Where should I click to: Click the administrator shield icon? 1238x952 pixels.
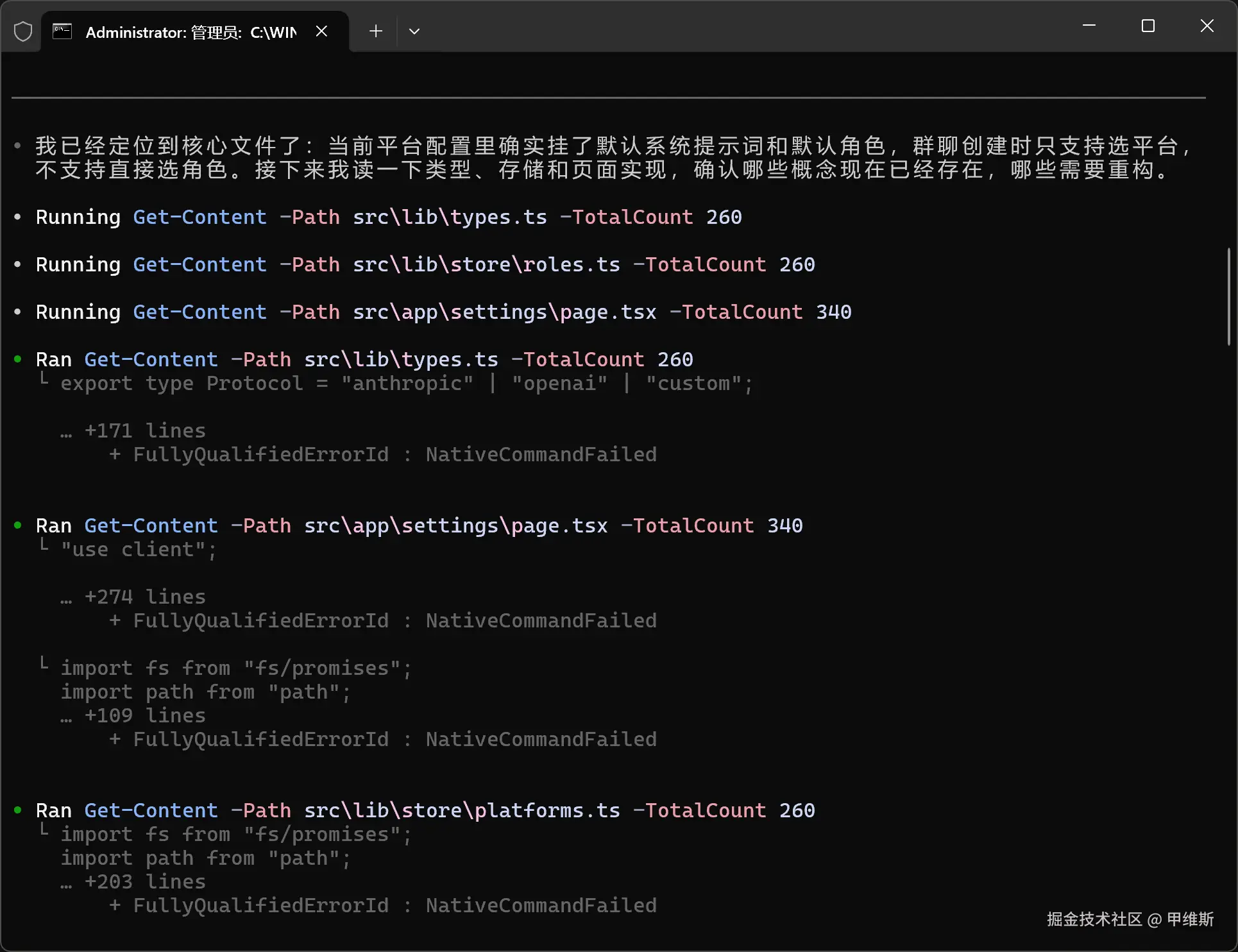pyautogui.click(x=23, y=31)
